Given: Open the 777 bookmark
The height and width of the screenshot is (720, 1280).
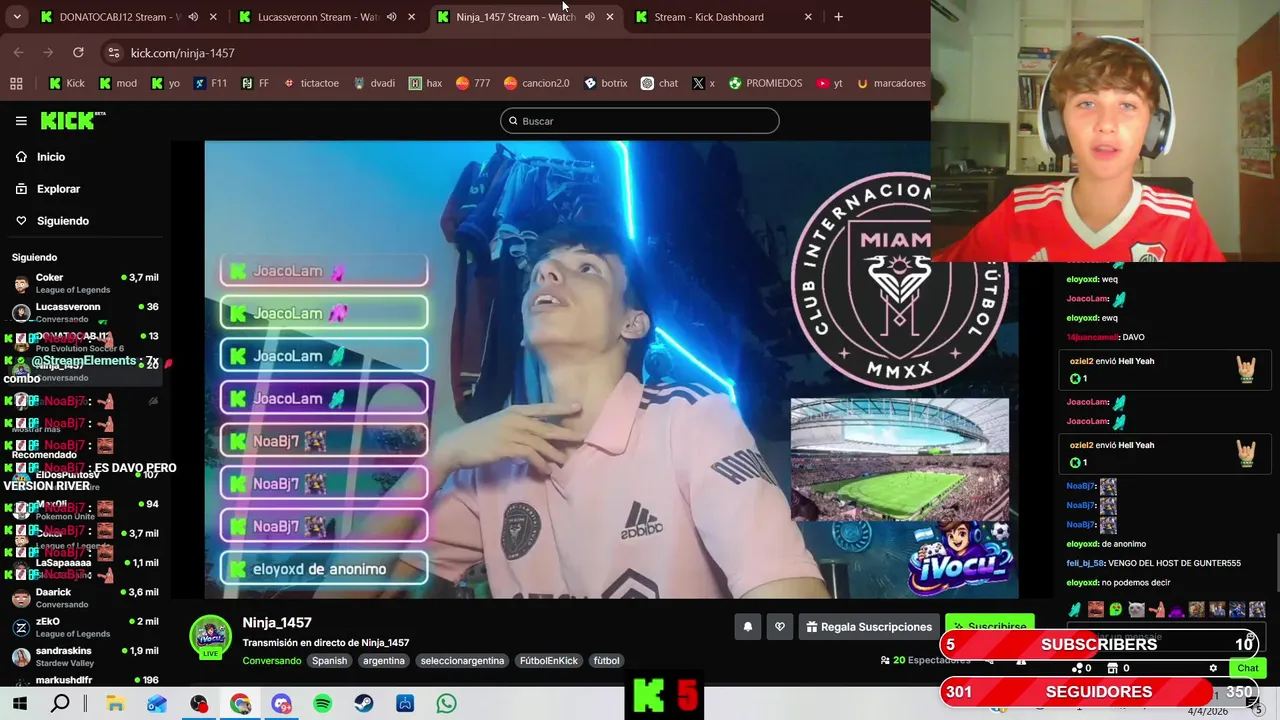Looking at the screenshot, I should tap(473, 83).
